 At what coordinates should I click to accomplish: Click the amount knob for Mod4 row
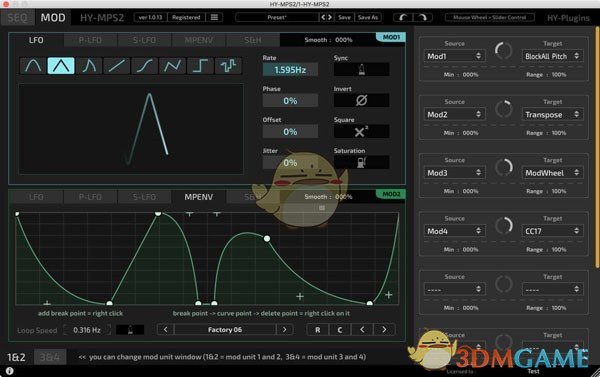(504, 226)
